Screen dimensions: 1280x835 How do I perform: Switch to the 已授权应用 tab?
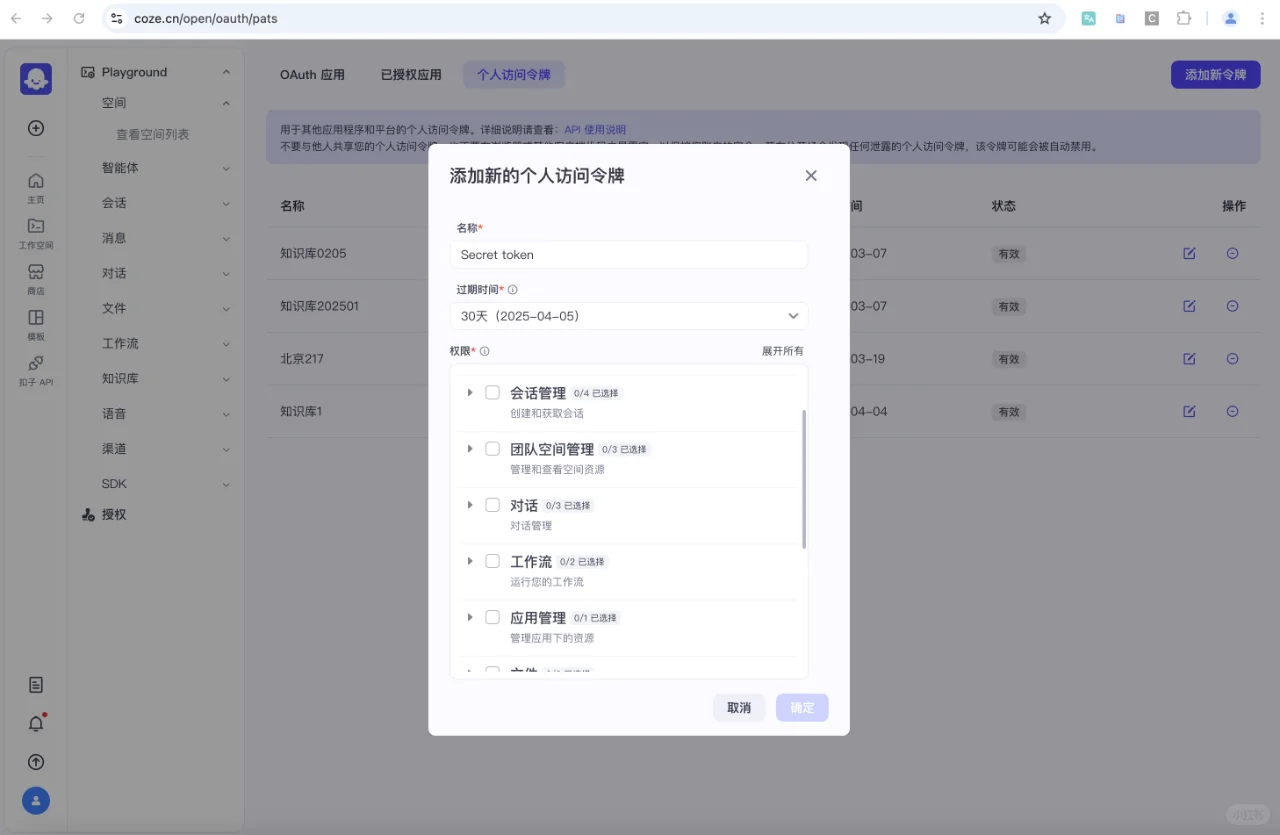pyautogui.click(x=411, y=75)
